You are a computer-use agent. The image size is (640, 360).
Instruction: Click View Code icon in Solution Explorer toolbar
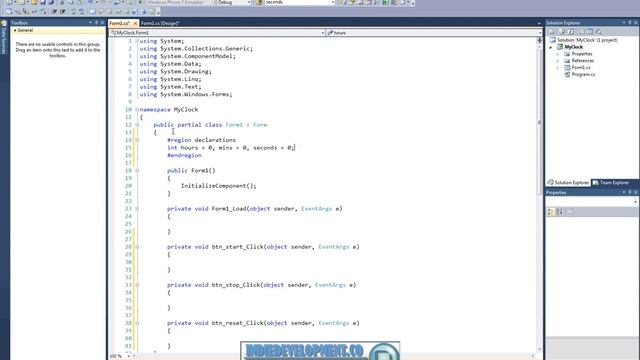(581, 31)
